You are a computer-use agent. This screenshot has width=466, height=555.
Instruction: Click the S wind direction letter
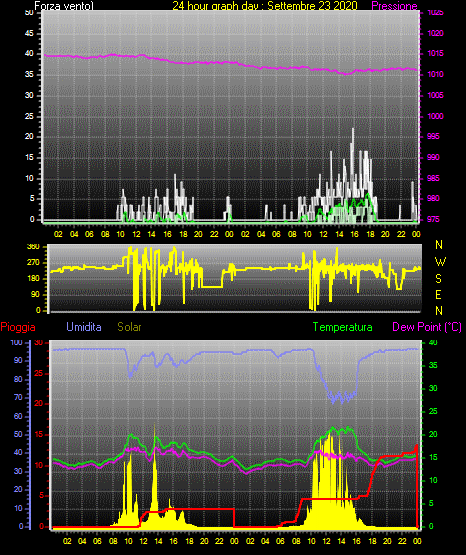coord(438,279)
